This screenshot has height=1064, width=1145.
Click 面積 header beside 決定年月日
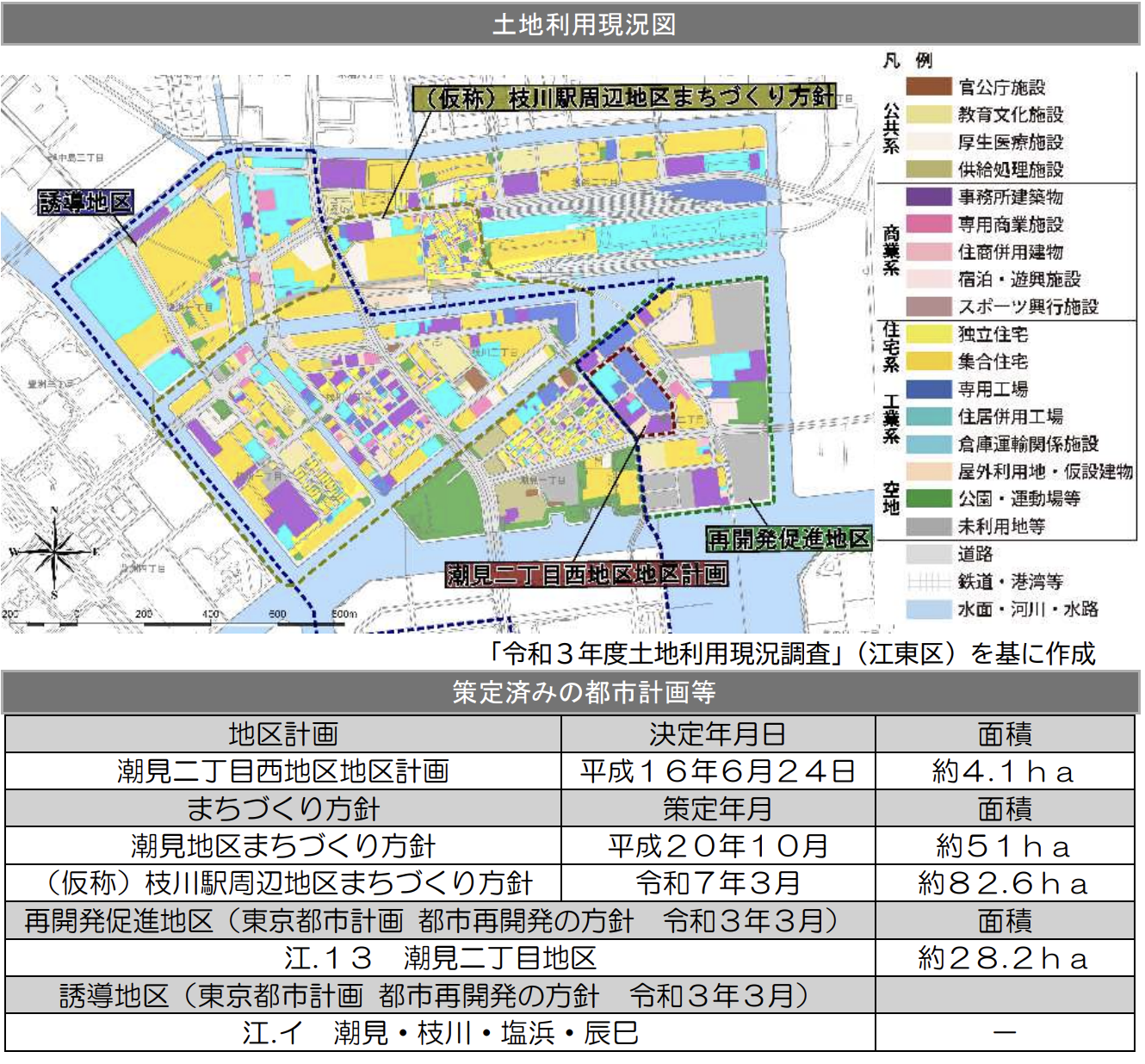pyautogui.click(x=1005, y=734)
